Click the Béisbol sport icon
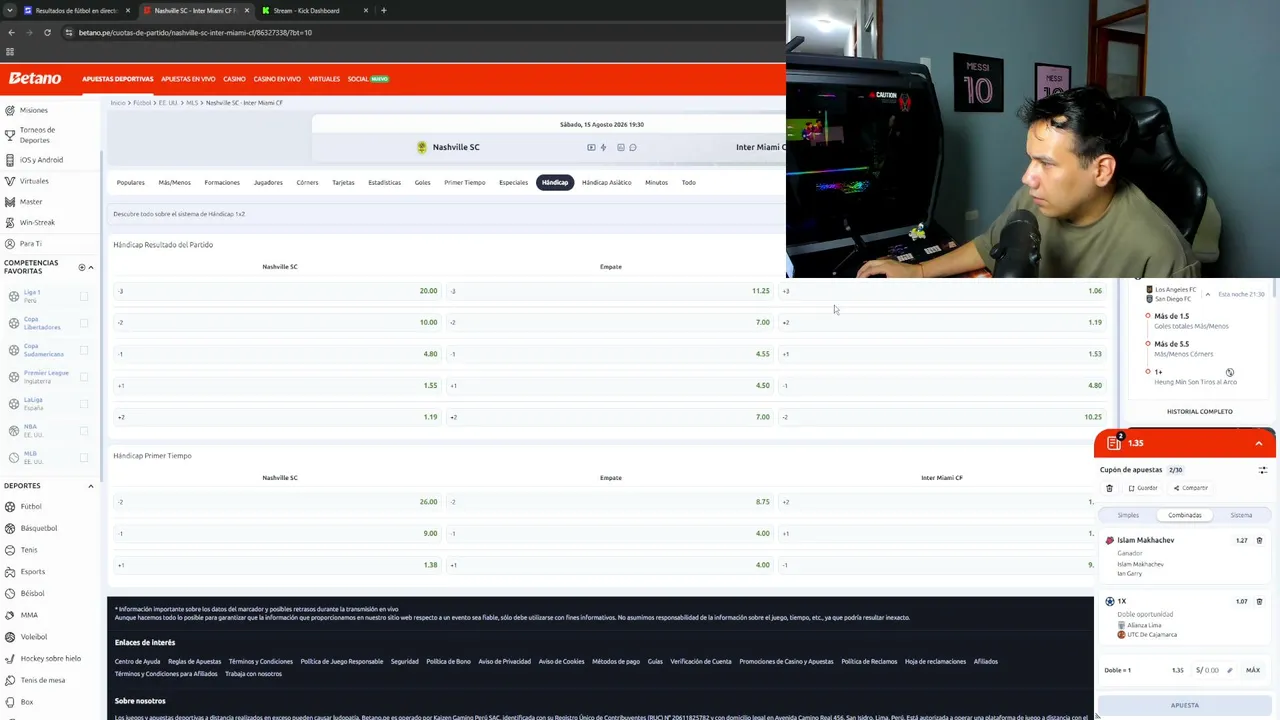This screenshot has height=720, width=1280. (10, 594)
